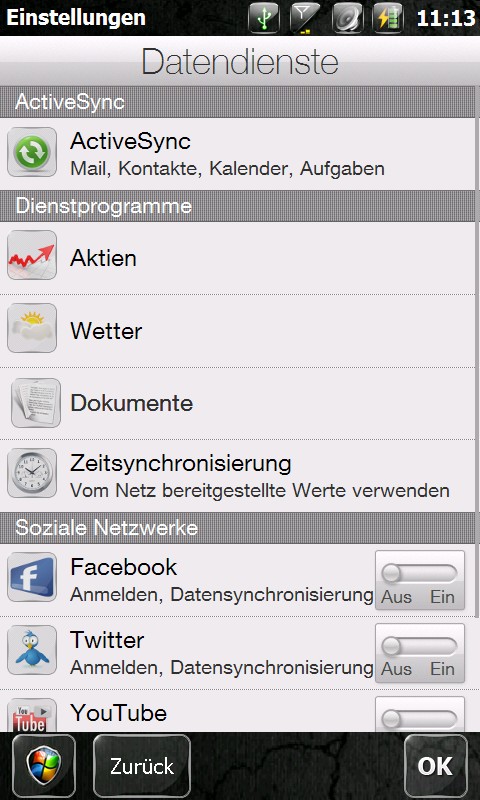Toggle the Facebook Aus/Ein switch
This screenshot has height=800, width=480.
click(420, 580)
